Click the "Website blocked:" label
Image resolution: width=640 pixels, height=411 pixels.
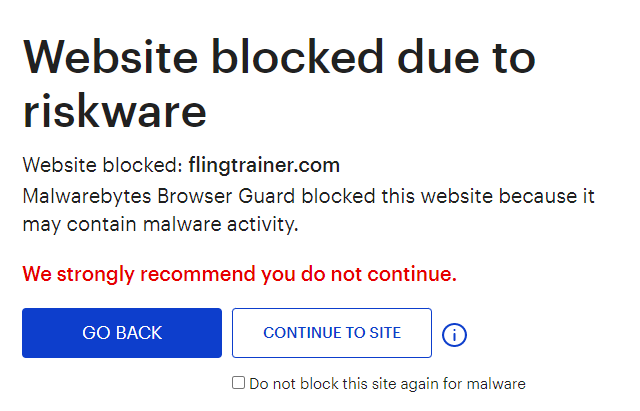[x=102, y=165]
